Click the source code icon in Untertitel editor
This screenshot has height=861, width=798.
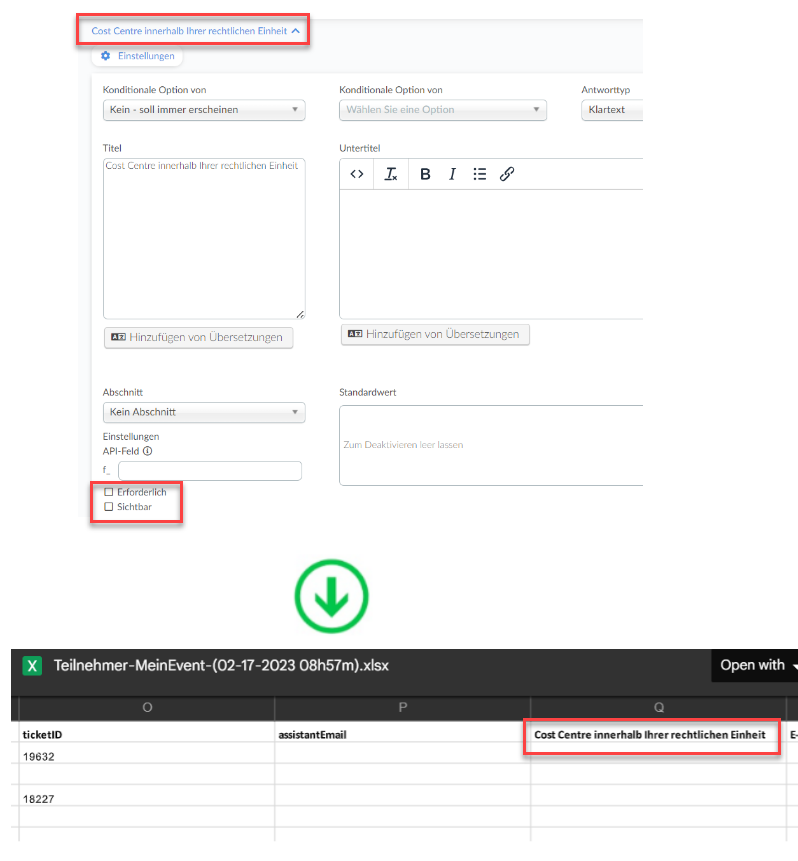pos(357,174)
